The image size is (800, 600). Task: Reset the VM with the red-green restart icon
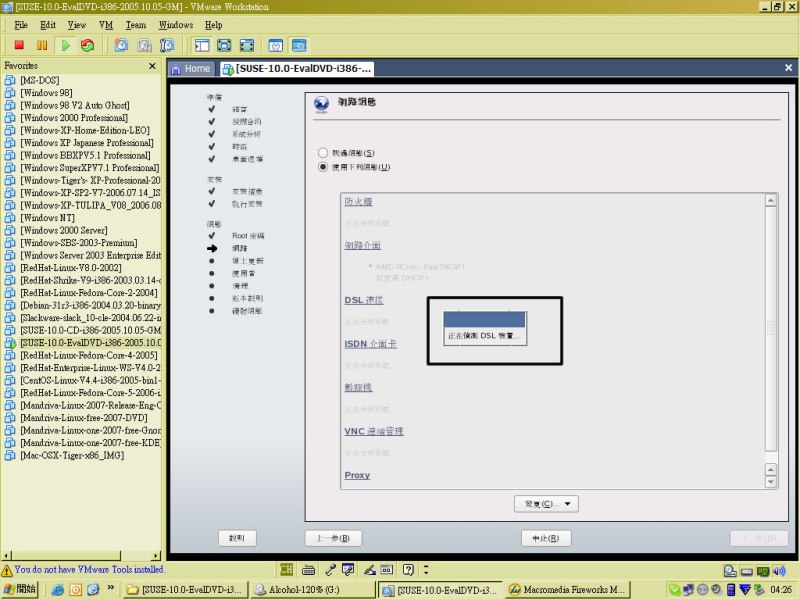(x=88, y=45)
